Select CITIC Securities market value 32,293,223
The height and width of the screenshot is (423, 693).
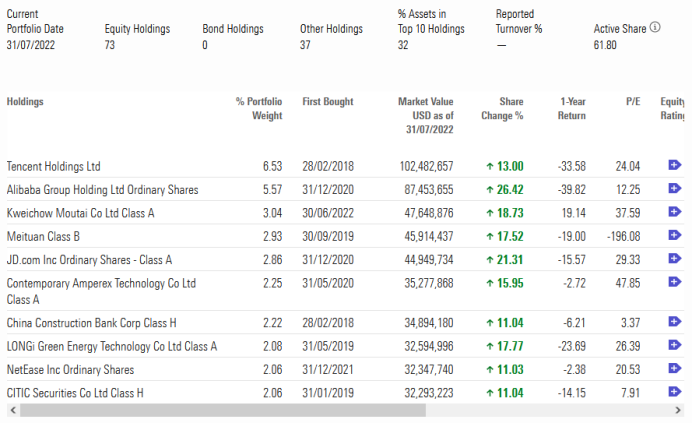coord(429,393)
